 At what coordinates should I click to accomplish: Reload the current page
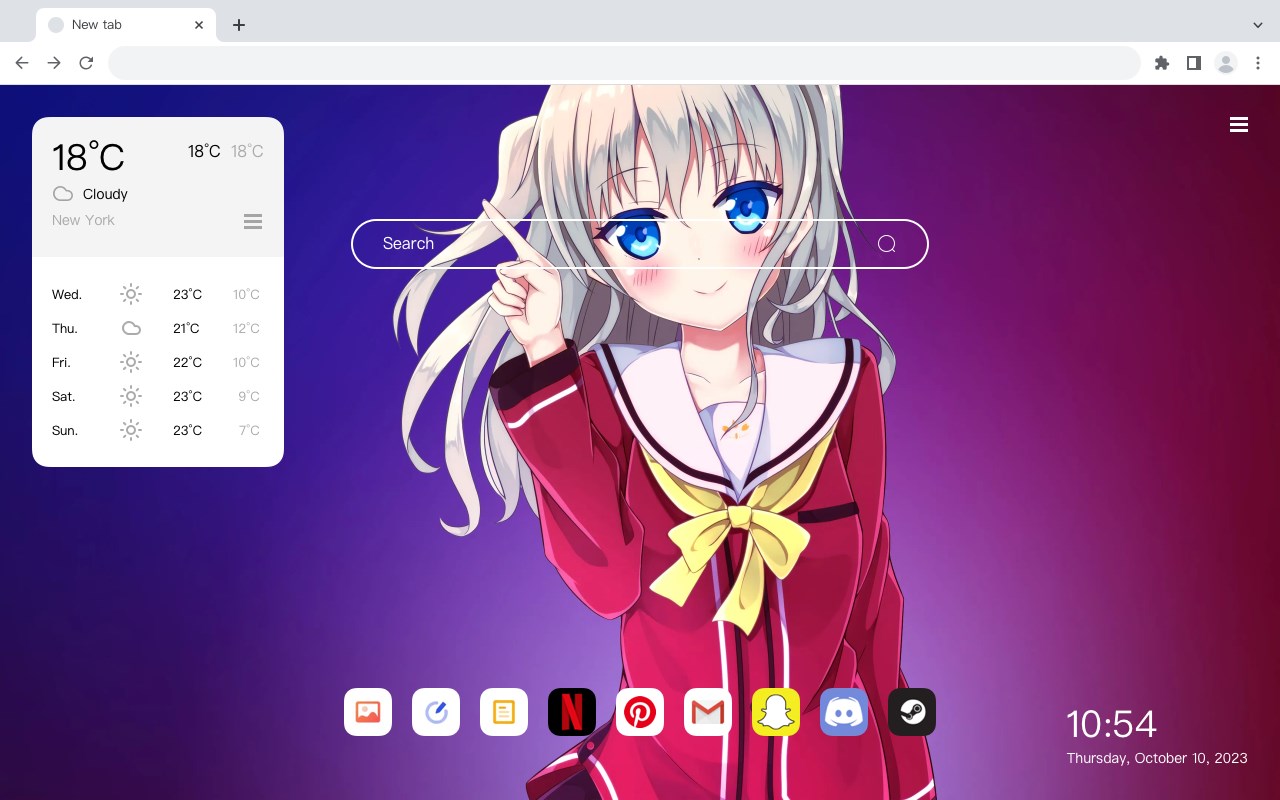click(x=86, y=63)
